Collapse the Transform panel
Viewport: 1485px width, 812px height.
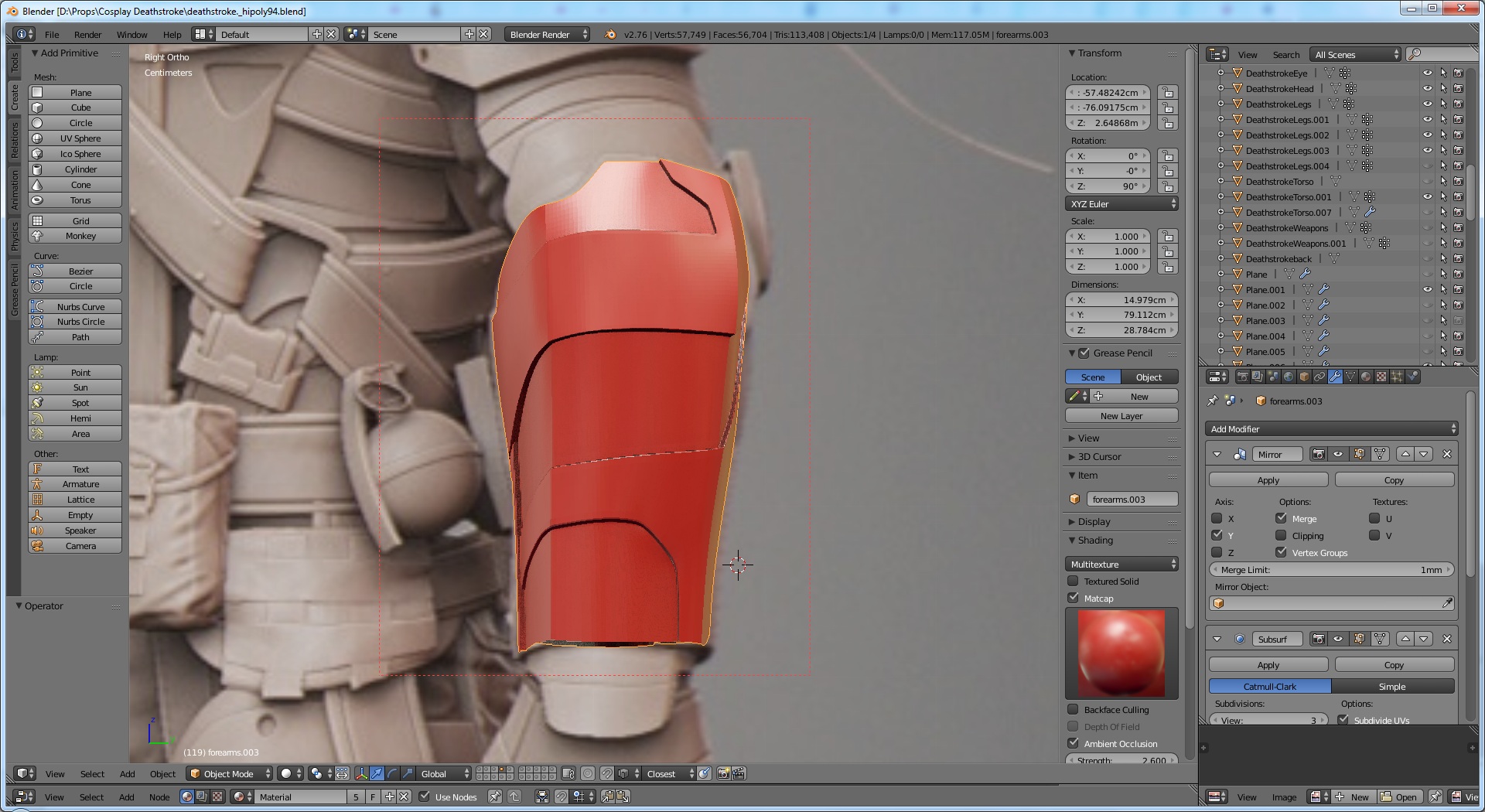click(x=1099, y=53)
